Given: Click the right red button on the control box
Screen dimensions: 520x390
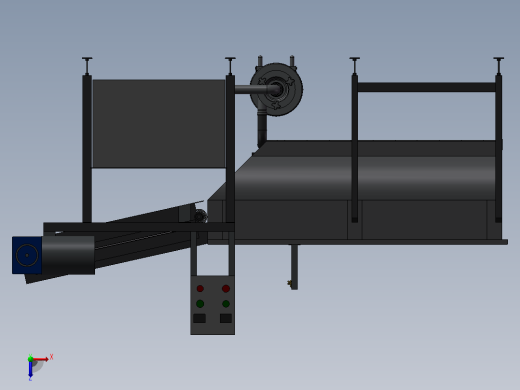Looking at the screenshot, I should click(x=226, y=288).
